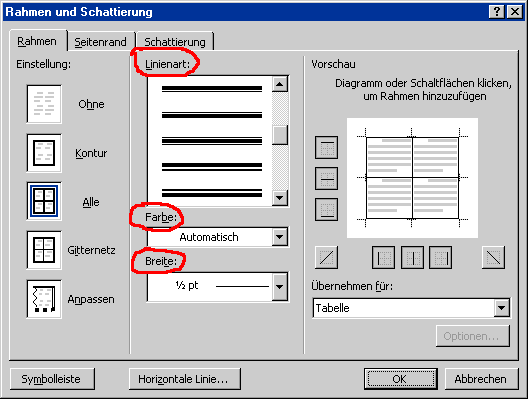Select the second line style in Linienart
Viewport: 528px width, 399px height.
click(212, 115)
